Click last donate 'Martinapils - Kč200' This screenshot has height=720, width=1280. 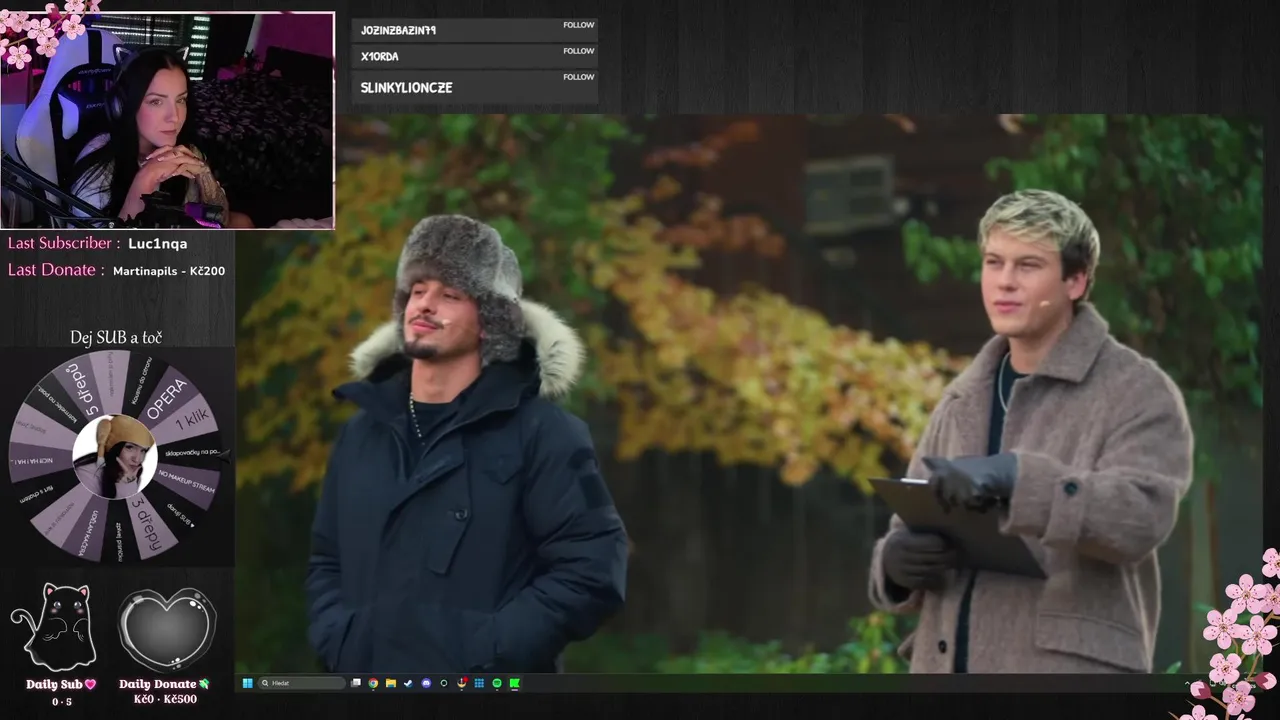(x=169, y=271)
